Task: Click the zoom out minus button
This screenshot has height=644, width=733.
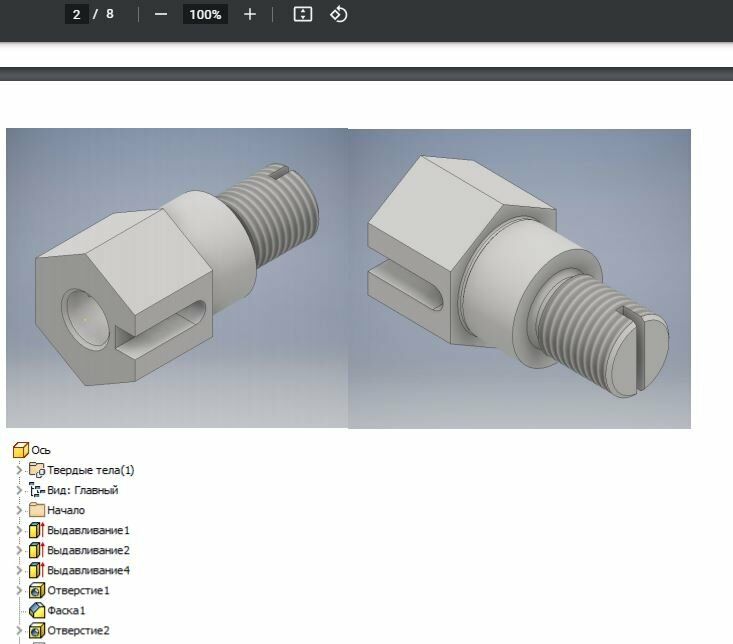Action: (x=161, y=14)
